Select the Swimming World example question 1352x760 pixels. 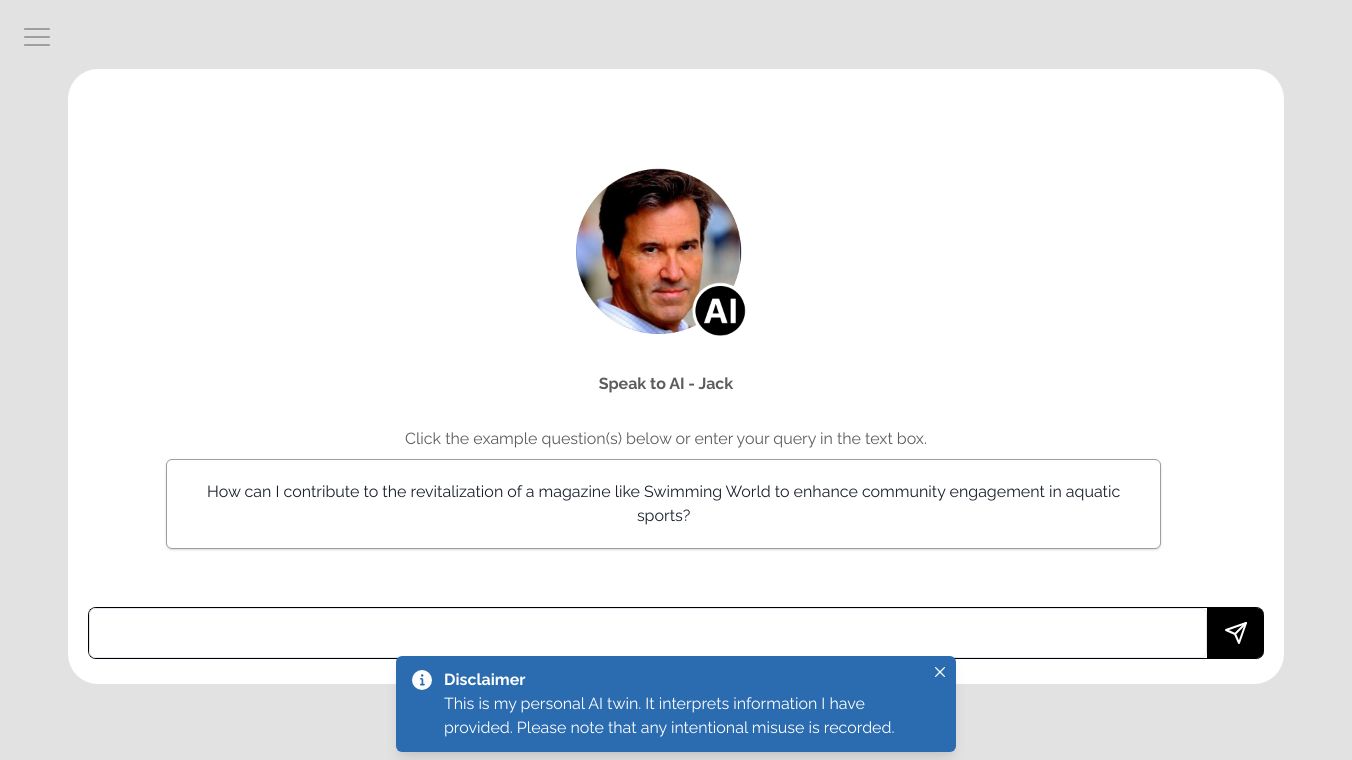[663, 504]
